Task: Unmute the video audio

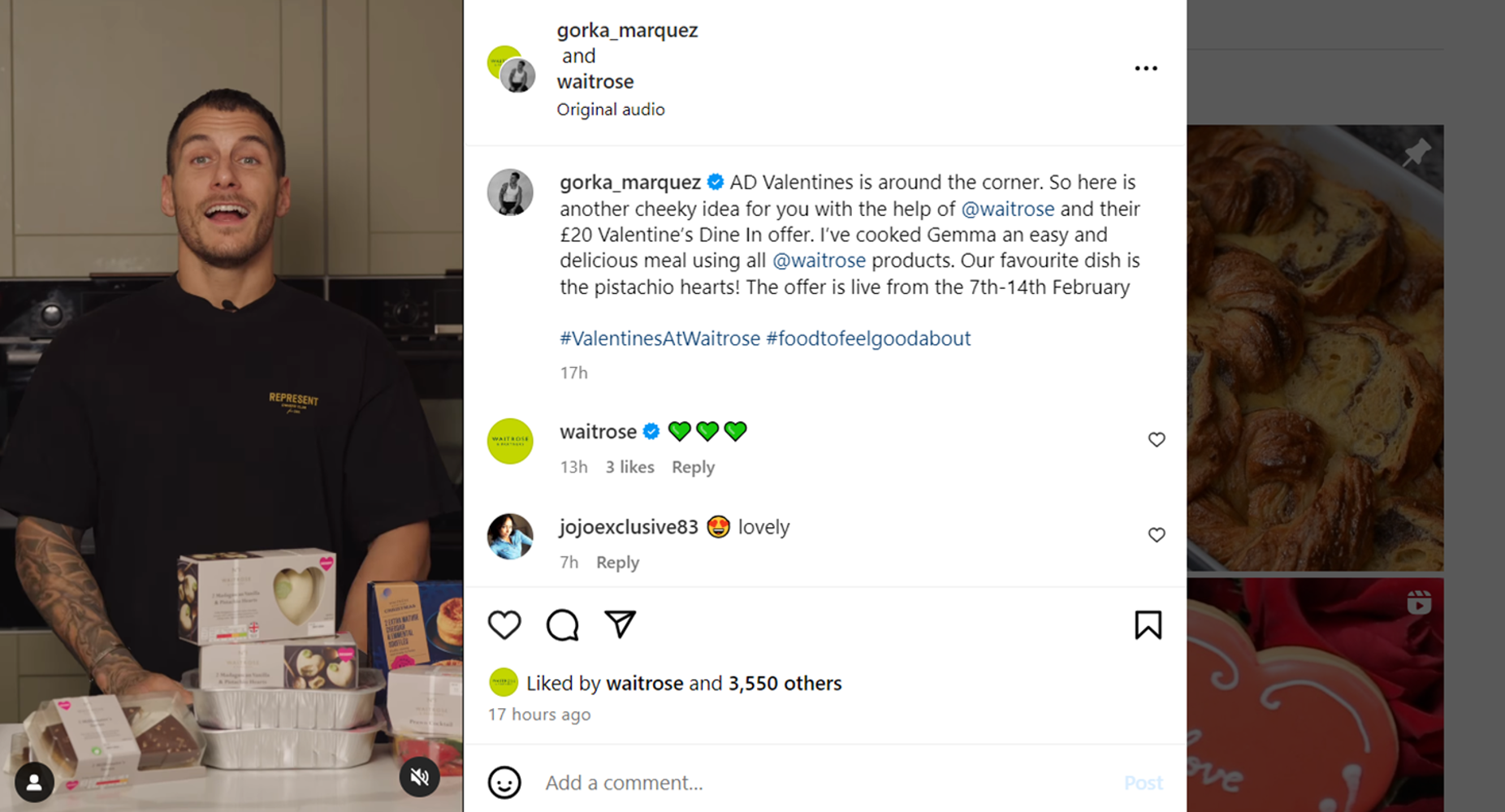Action: (420, 776)
